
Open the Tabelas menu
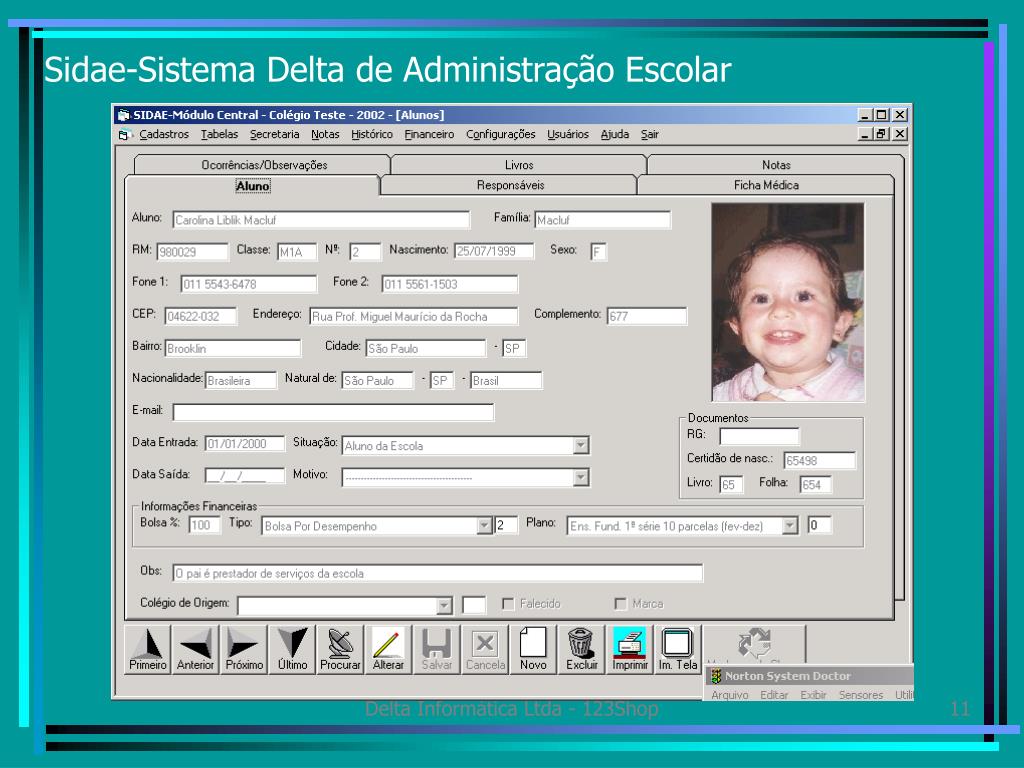219,134
